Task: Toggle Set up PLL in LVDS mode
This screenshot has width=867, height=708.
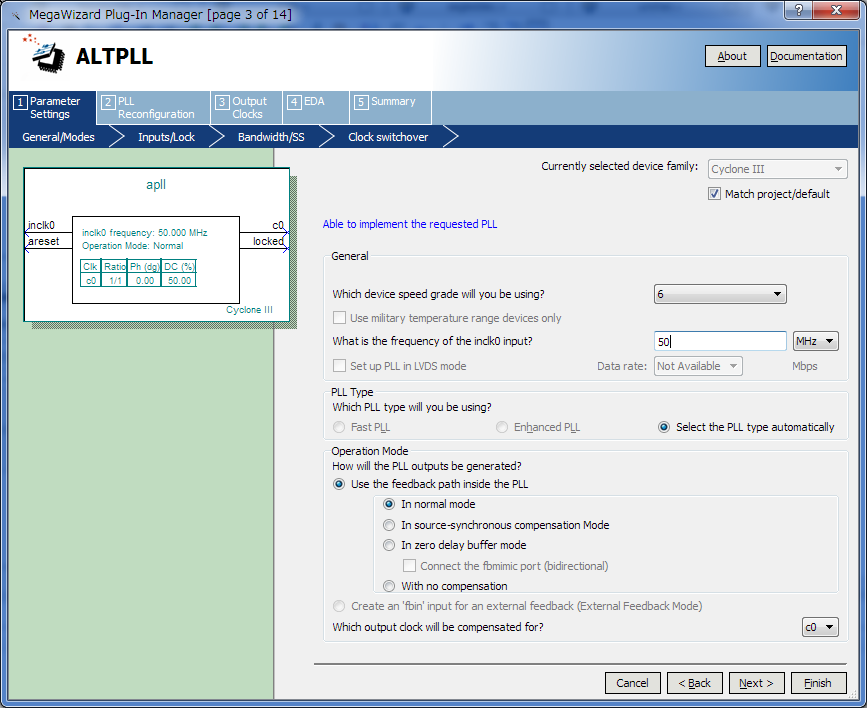Action: [339, 366]
